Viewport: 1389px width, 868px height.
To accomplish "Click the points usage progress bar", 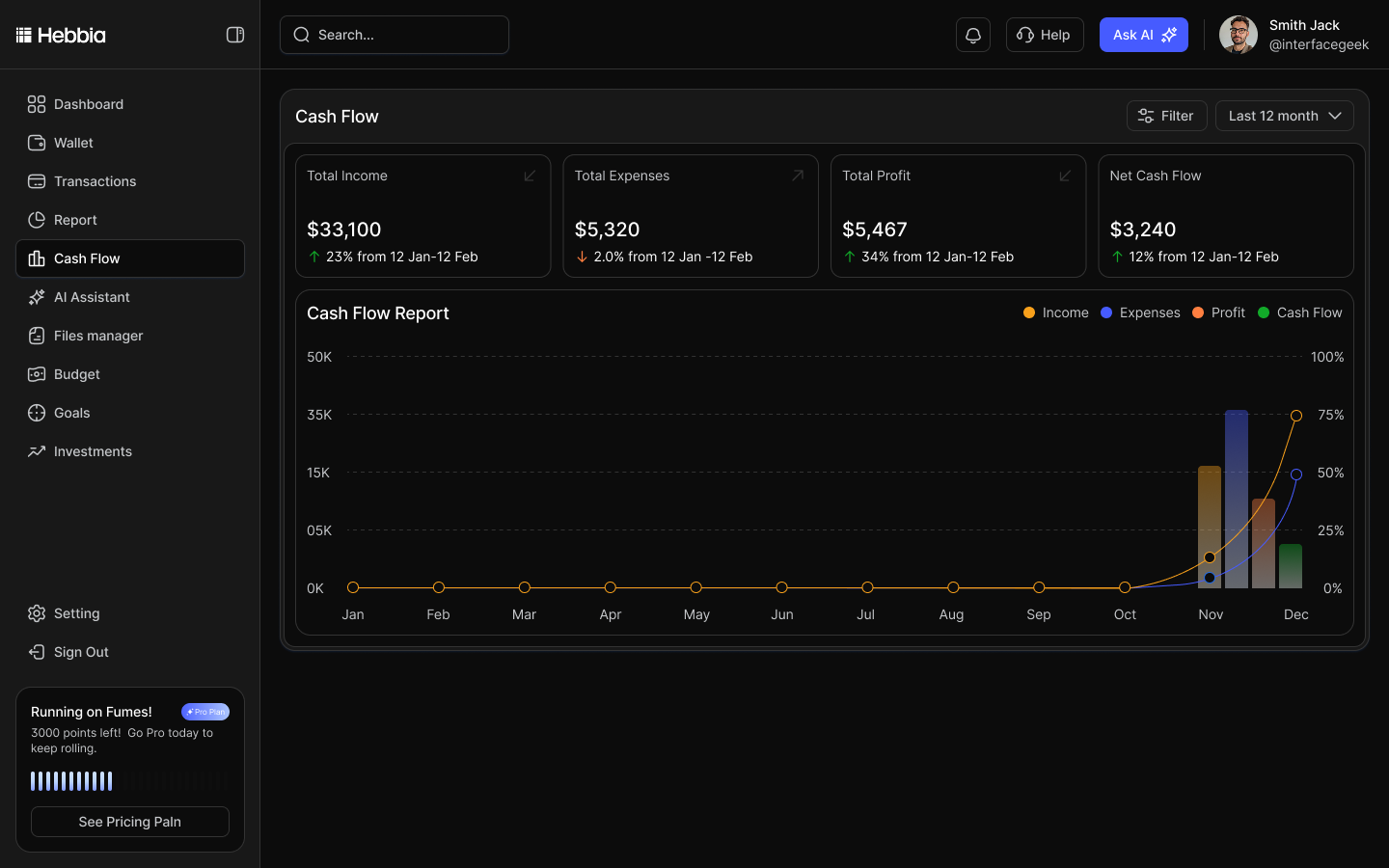I will pos(129,781).
